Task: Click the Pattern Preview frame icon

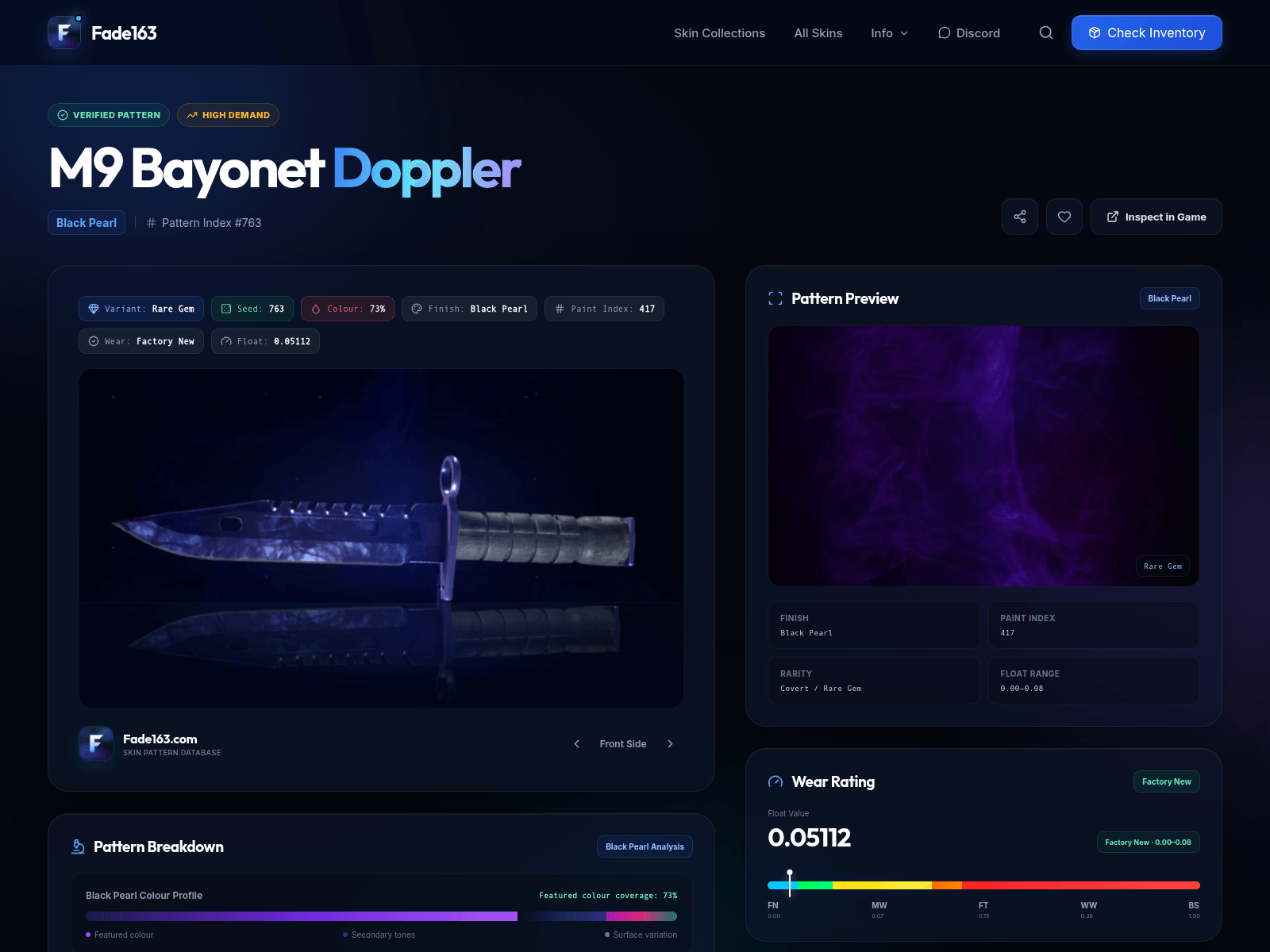Action: coord(775,298)
